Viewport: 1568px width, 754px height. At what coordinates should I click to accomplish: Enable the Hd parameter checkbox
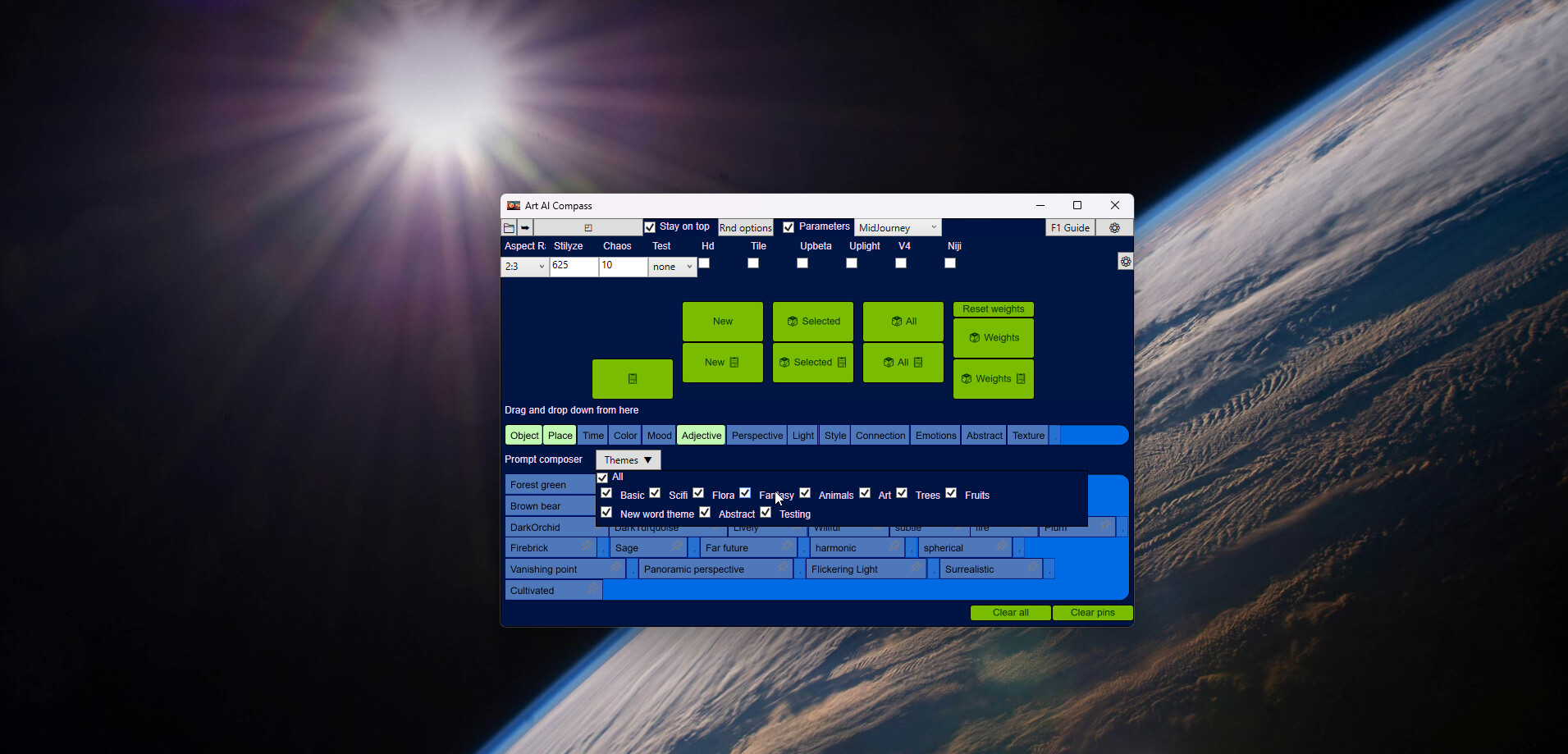[x=703, y=263]
